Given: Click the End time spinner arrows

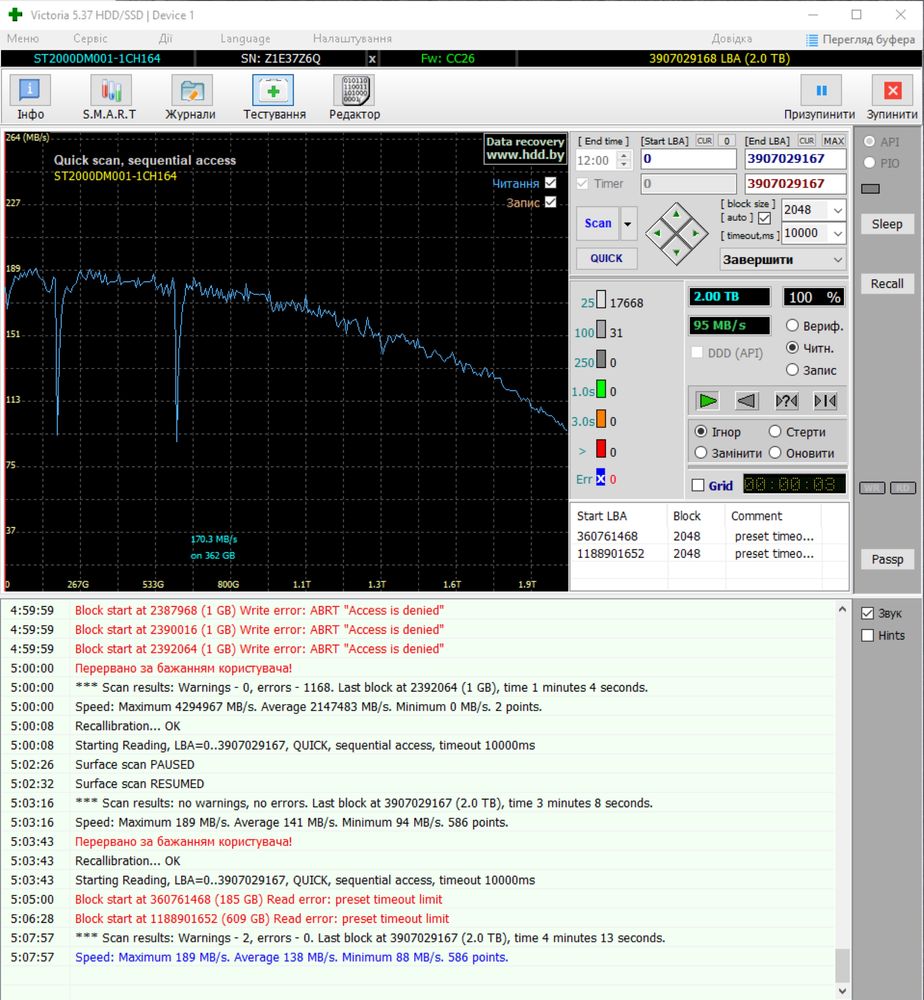Looking at the screenshot, I should pyautogui.click(x=624, y=160).
